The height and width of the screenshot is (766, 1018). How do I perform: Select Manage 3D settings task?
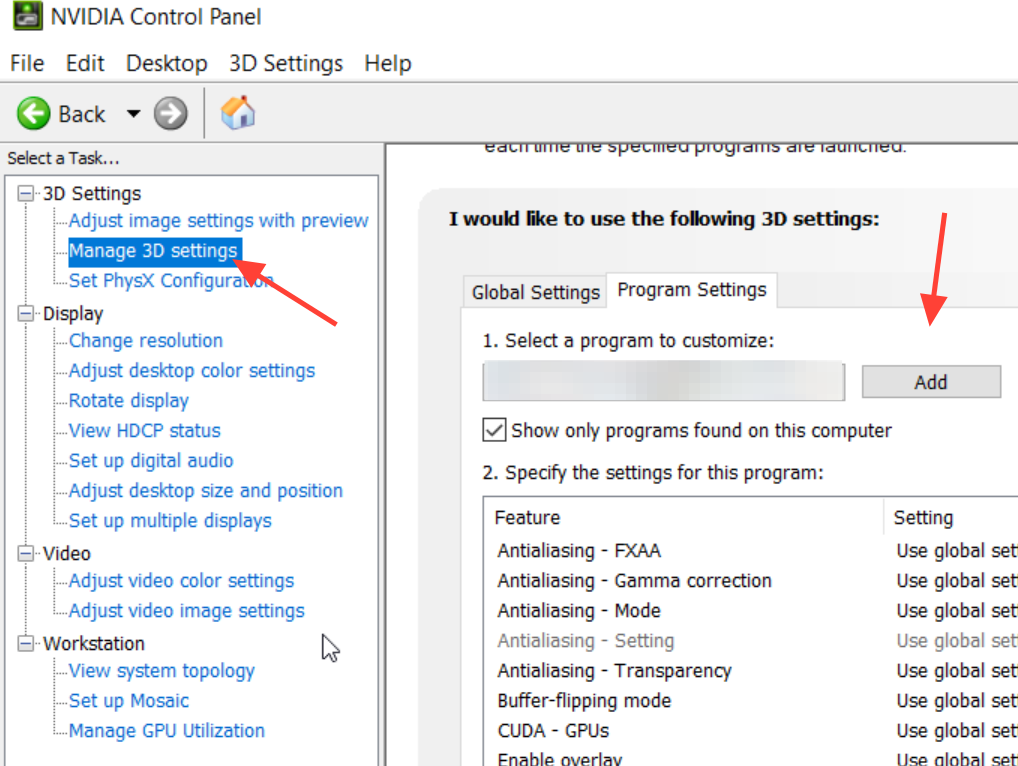[x=153, y=251]
